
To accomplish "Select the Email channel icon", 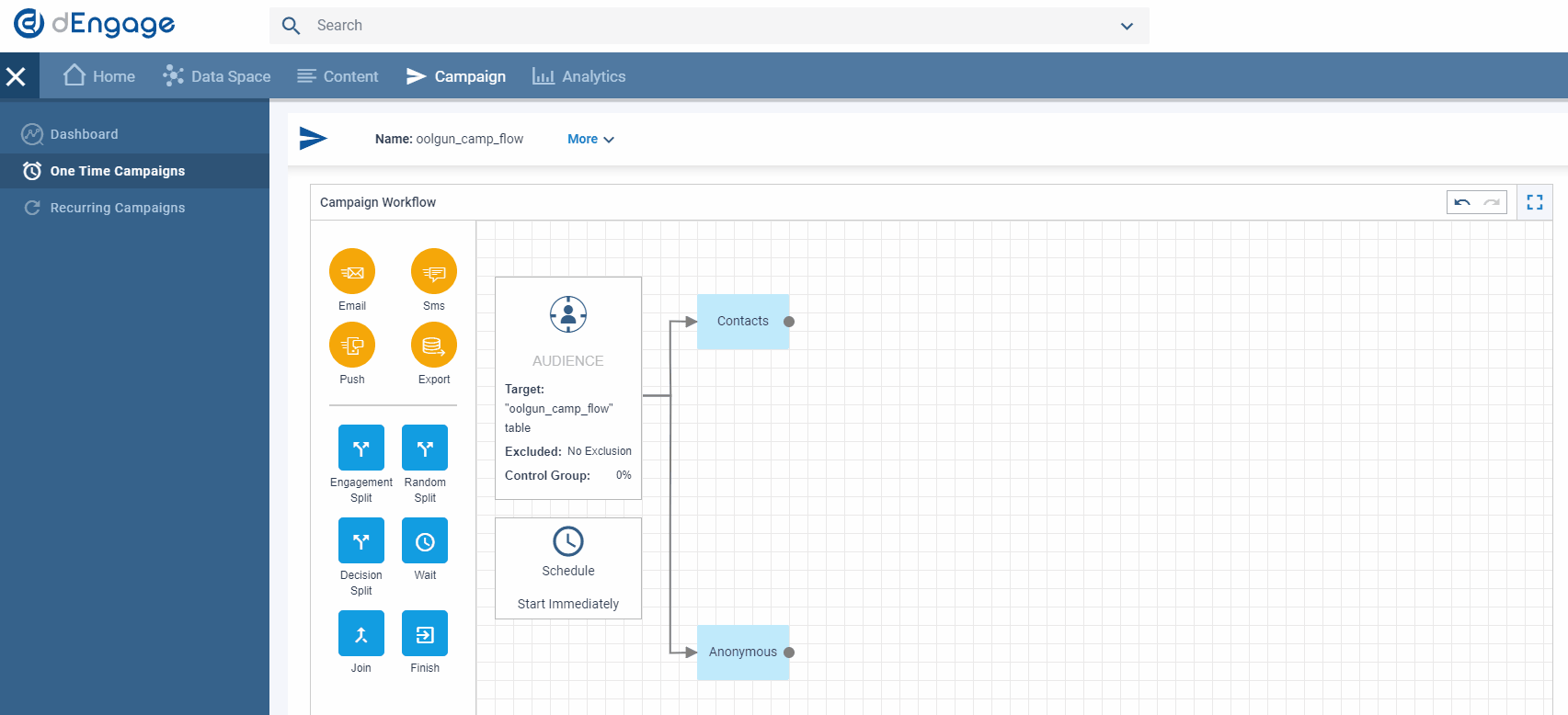I will click(352, 271).
